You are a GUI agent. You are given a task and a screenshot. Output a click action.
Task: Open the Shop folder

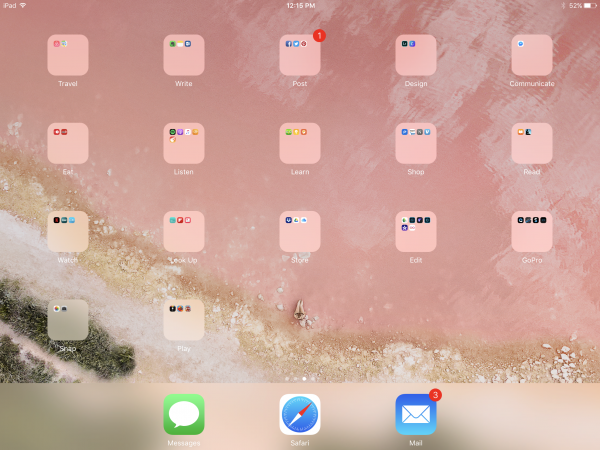416,143
